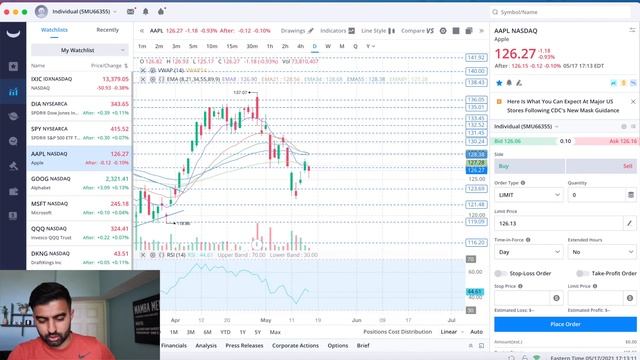The height and width of the screenshot is (360, 640).
Task: Select the Sell side
Action: pos(601,166)
